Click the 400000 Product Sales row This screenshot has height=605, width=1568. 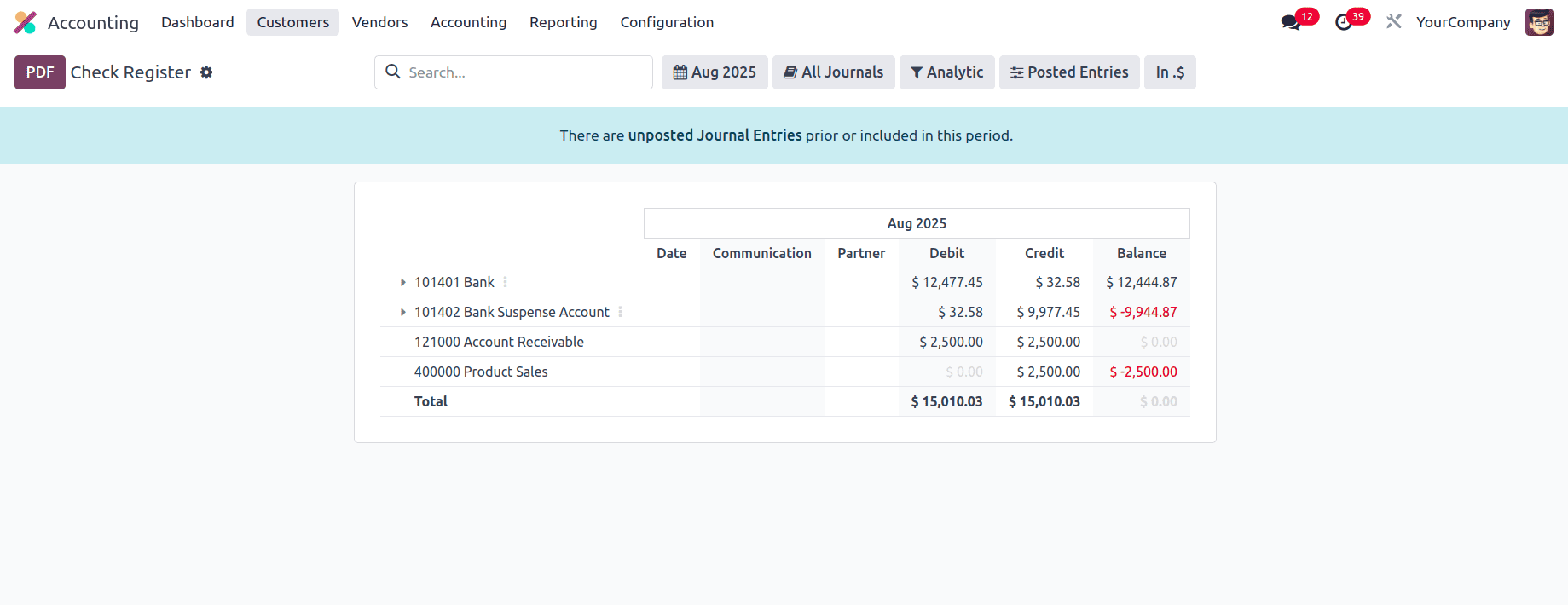tap(784, 372)
